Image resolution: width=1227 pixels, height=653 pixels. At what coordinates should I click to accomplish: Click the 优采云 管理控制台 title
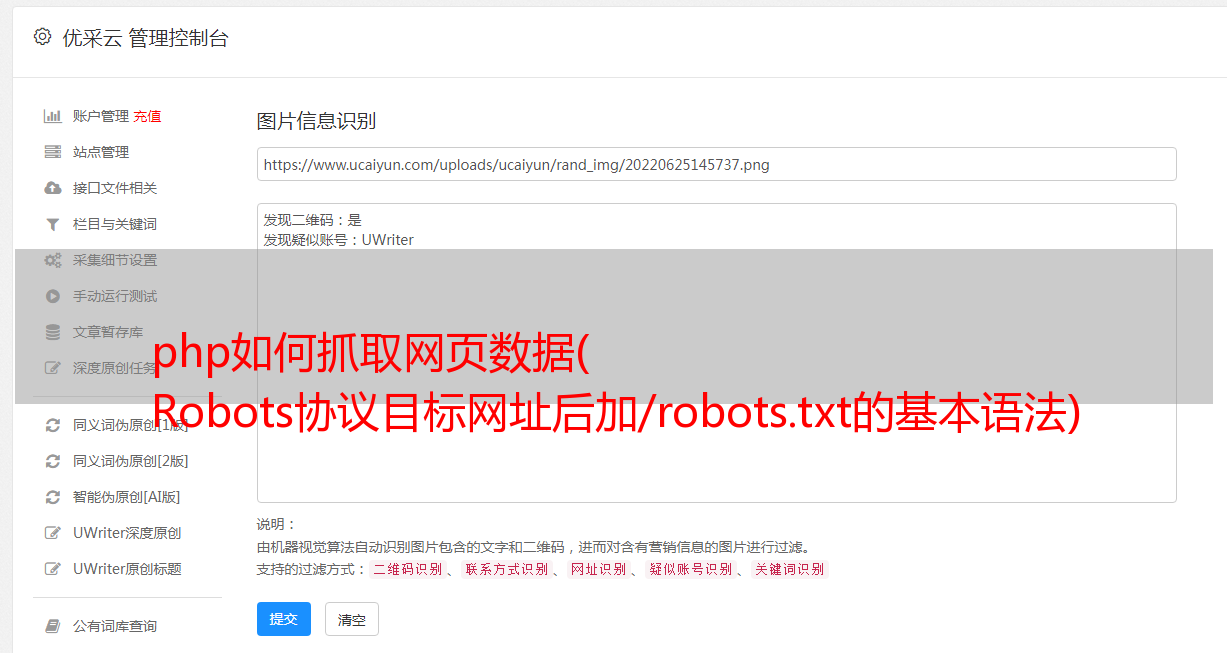click(145, 38)
